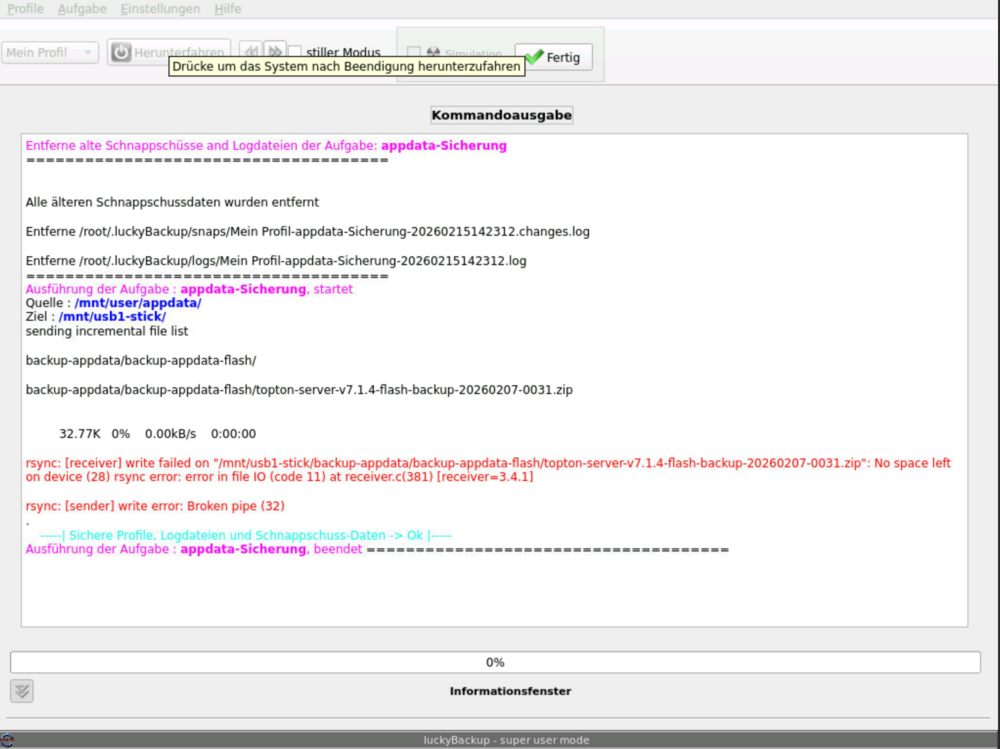Click the source path /mnt/user/appdata/
This screenshot has width=1000, height=749.
tap(138, 303)
